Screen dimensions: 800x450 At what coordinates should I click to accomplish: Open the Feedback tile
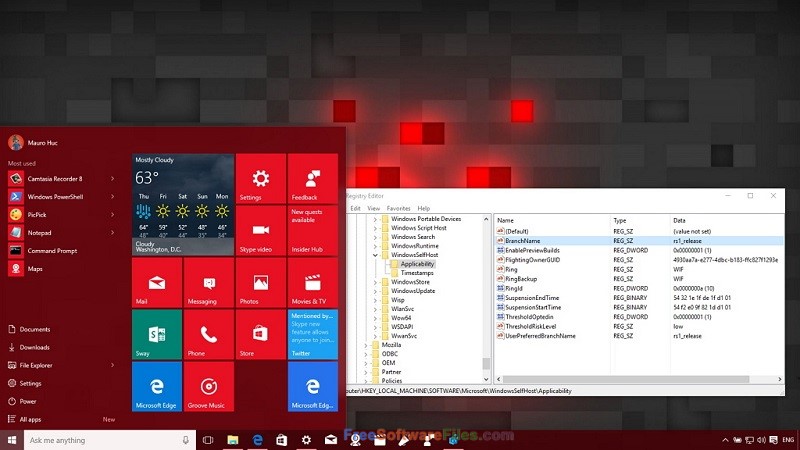pos(313,179)
